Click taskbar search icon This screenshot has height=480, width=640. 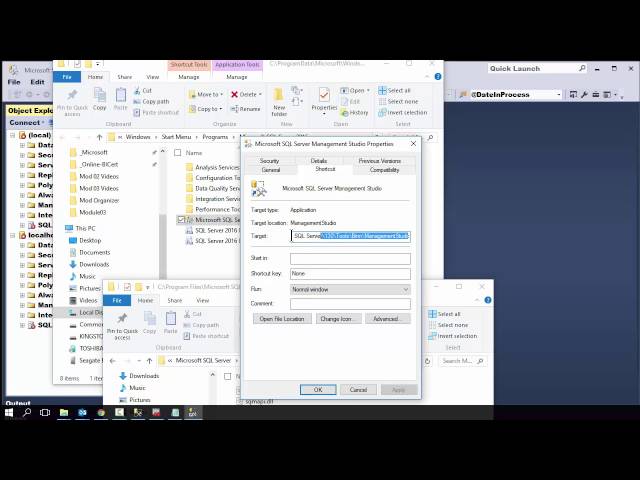tap(27, 413)
